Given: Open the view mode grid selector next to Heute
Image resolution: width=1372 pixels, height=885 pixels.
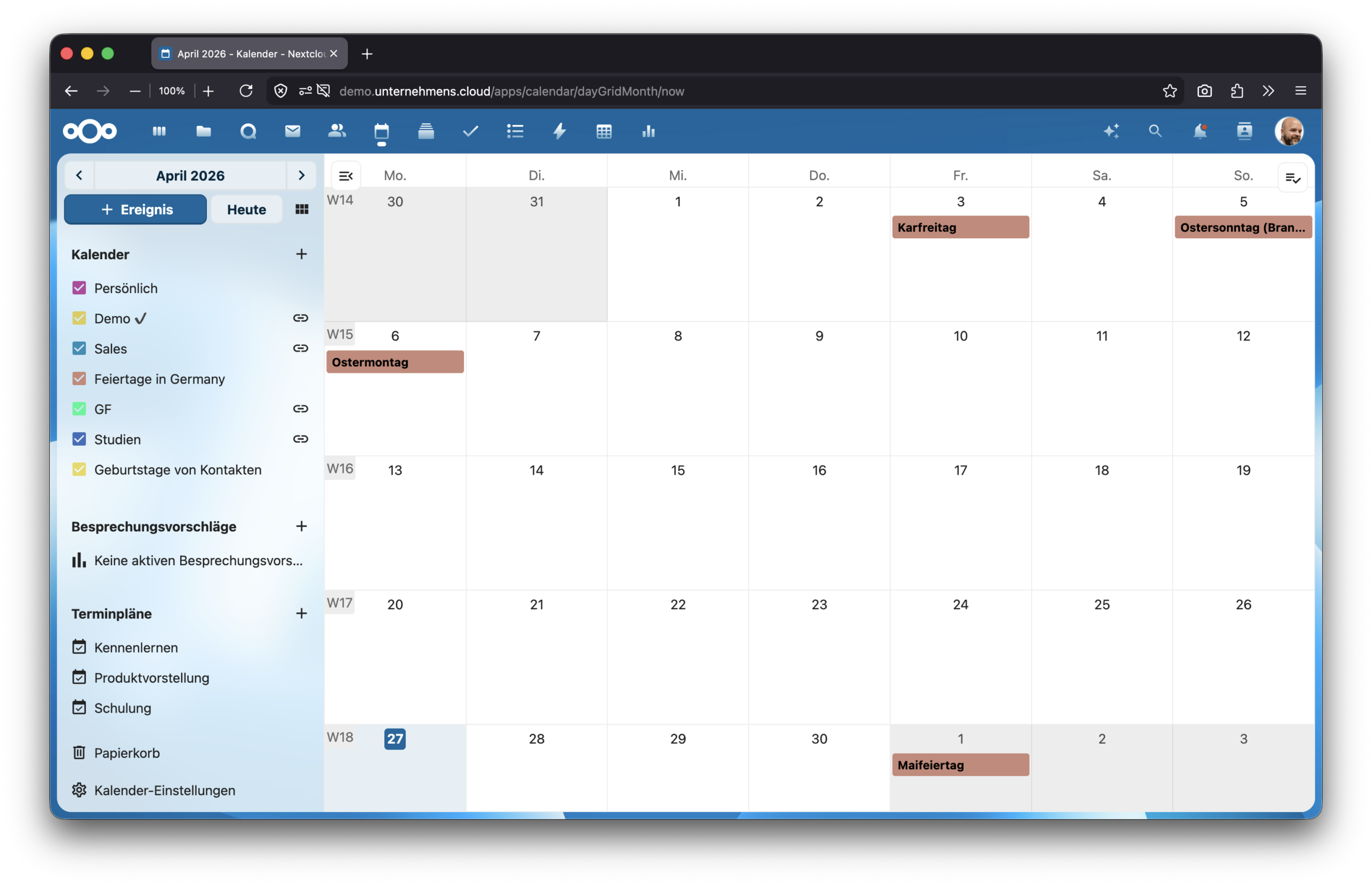Looking at the screenshot, I should pos(301,209).
